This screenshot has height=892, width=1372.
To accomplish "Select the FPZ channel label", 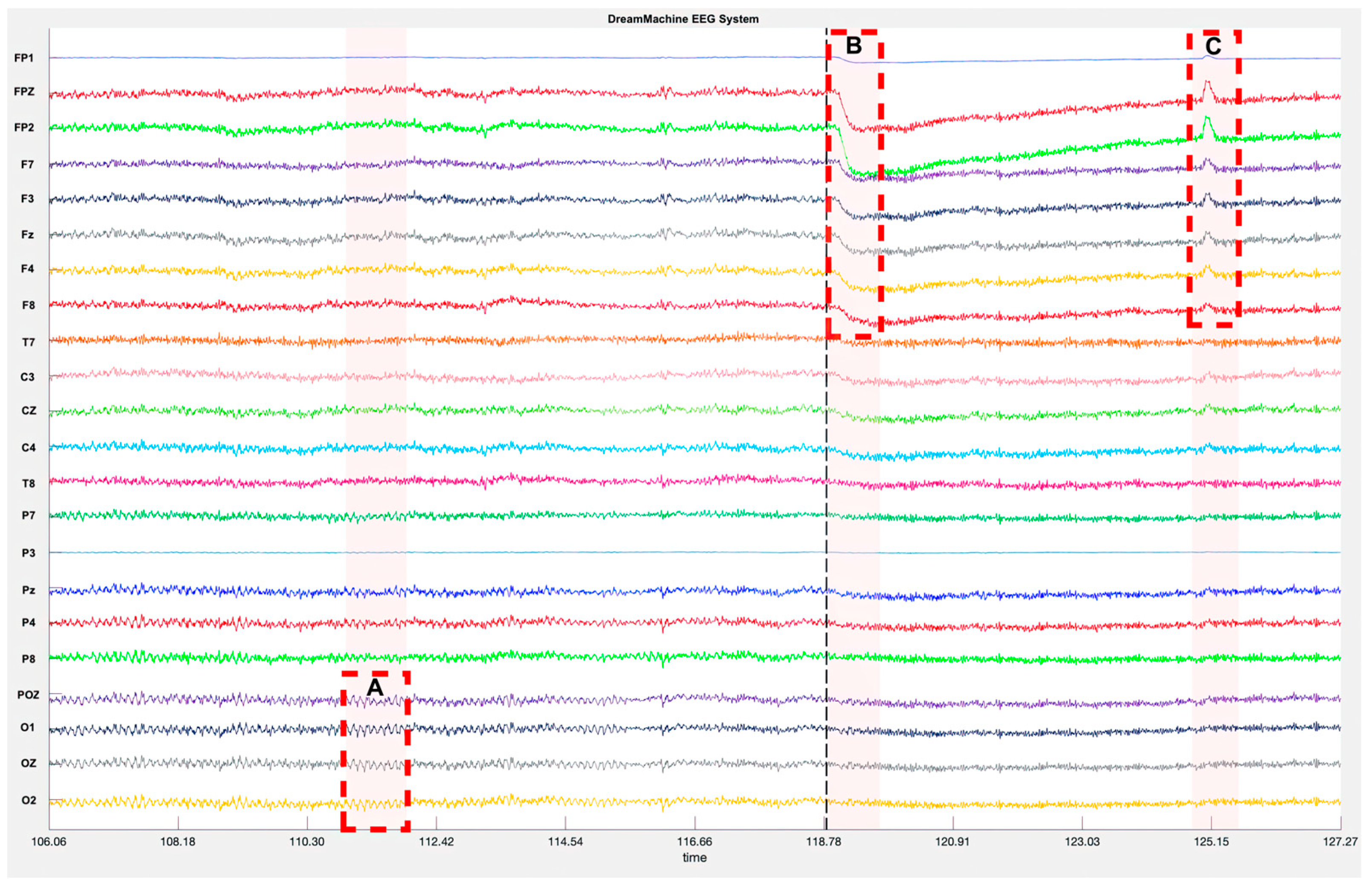I will click(23, 92).
